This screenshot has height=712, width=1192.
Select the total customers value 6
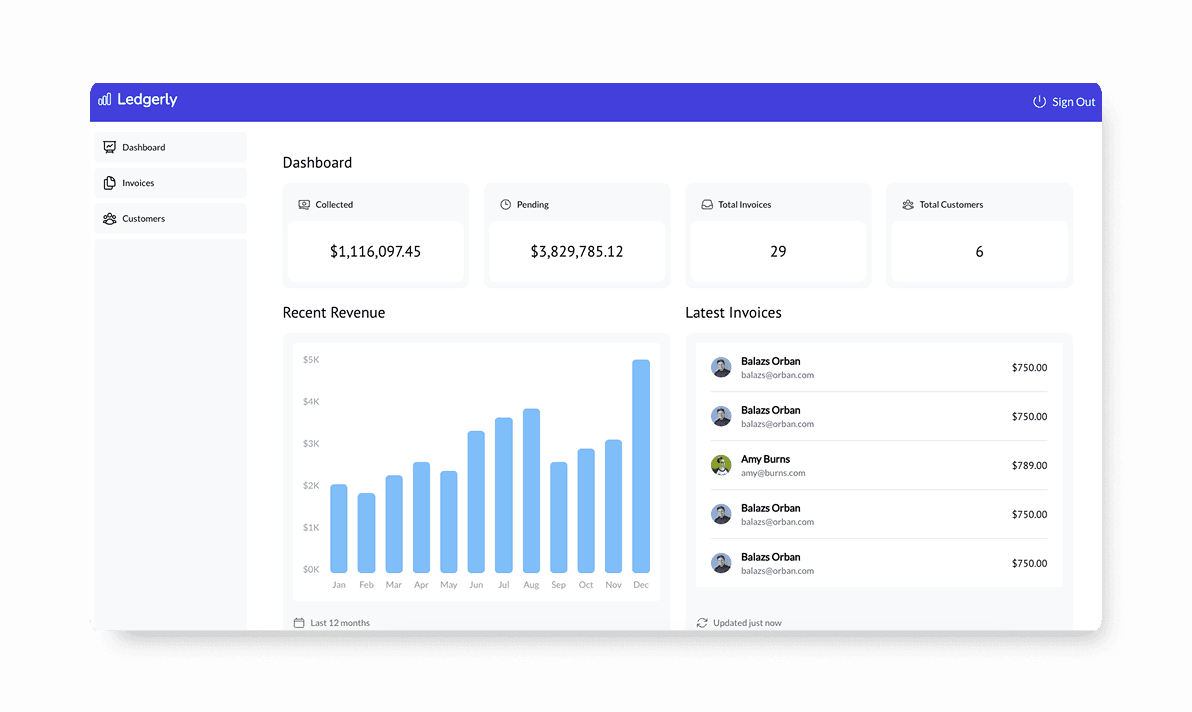(979, 252)
